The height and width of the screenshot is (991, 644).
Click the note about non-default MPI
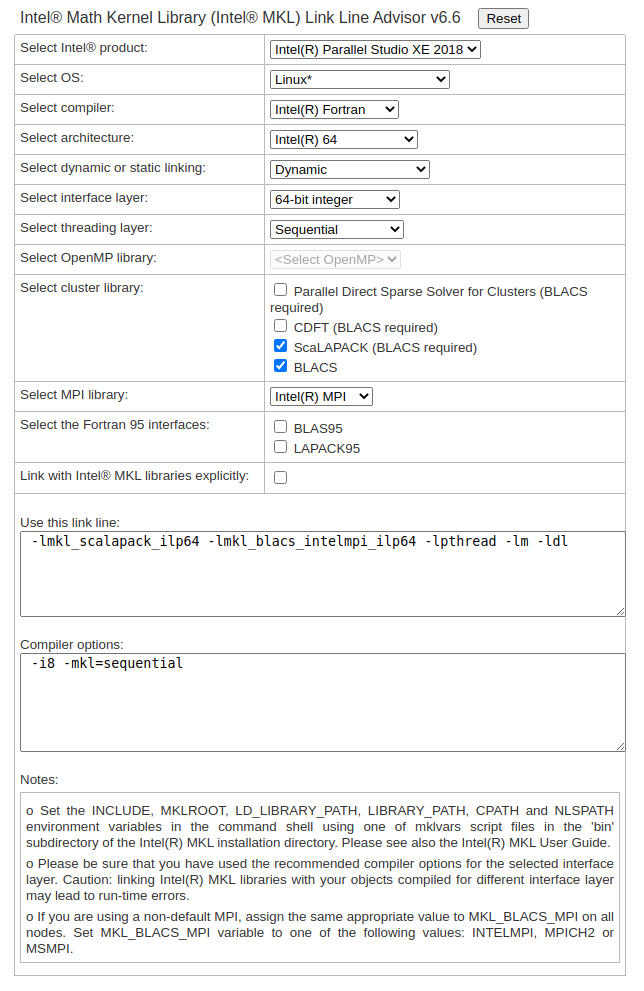[x=320, y=933]
